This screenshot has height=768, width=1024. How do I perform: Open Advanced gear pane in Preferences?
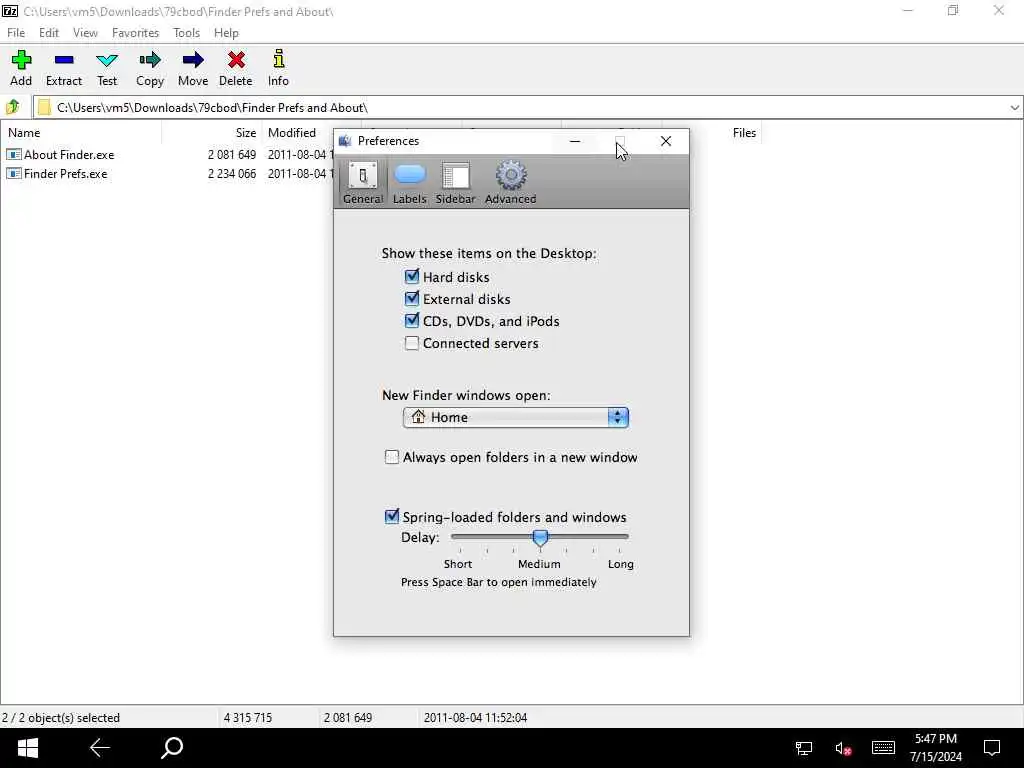(x=510, y=182)
